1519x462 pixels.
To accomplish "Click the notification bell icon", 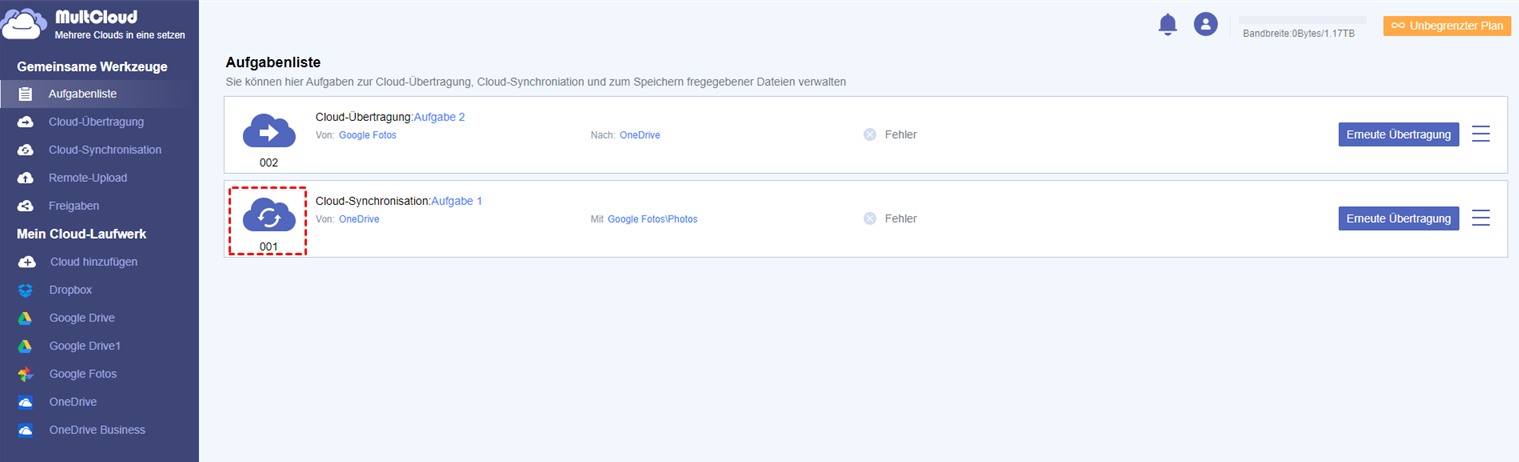I will click(1167, 25).
